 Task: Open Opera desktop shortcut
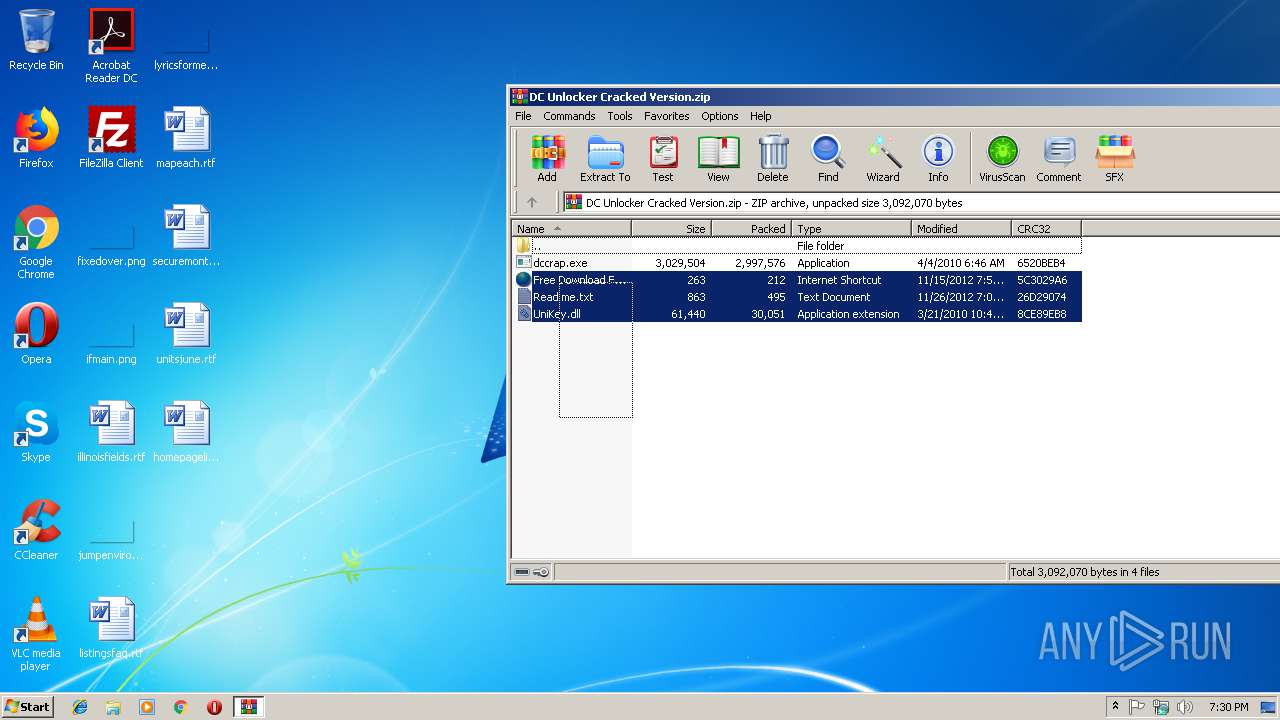(x=36, y=334)
